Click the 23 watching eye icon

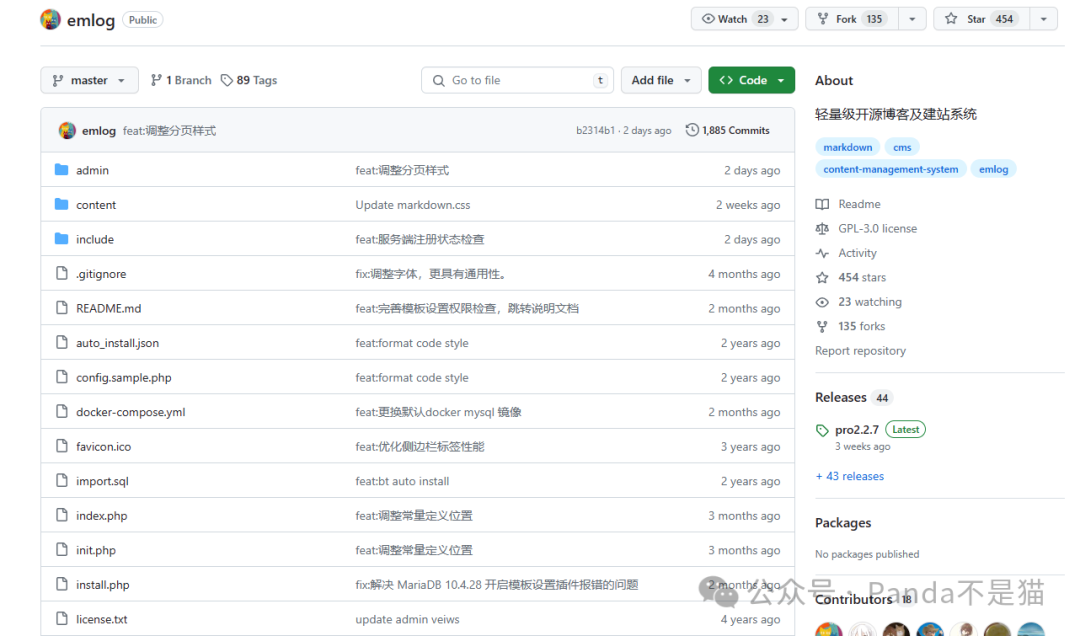click(x=822, y=302)
